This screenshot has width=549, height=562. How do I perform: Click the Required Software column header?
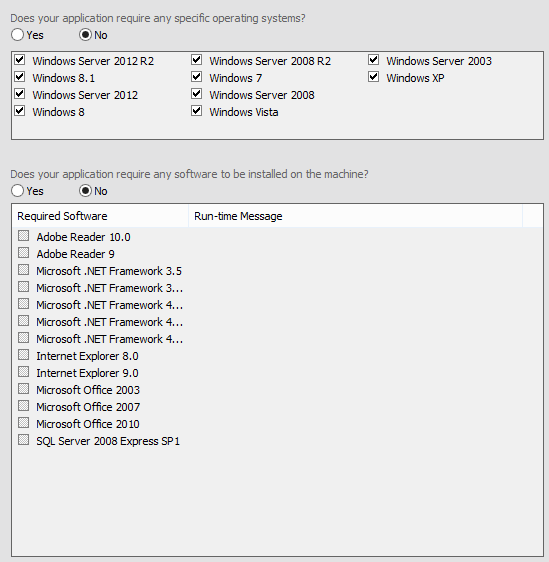(x=100, y=216)
